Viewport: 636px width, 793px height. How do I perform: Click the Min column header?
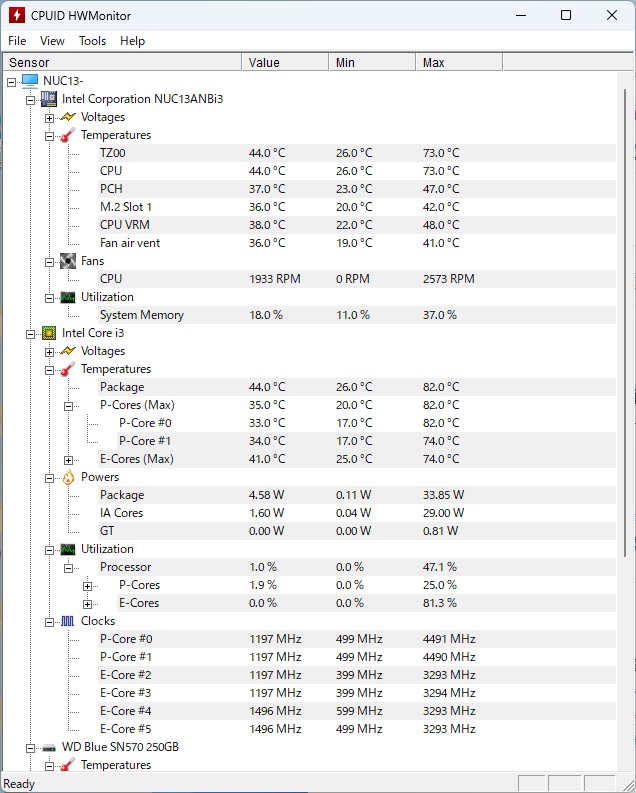[x=373, y=62]
